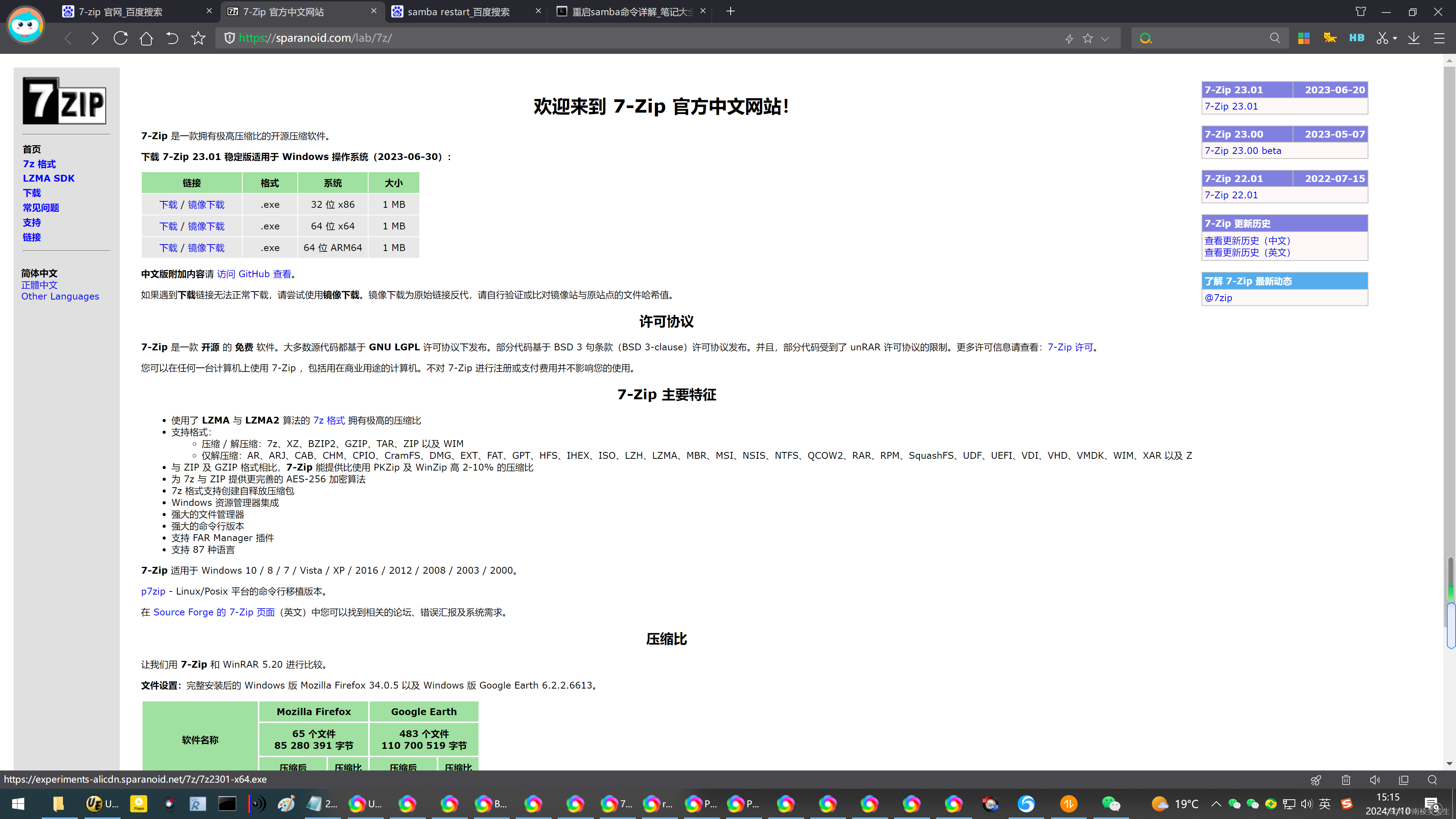1456x819 pixels.
Task: Toggle the Windows IME language indicator 英
Action: 1325,804
